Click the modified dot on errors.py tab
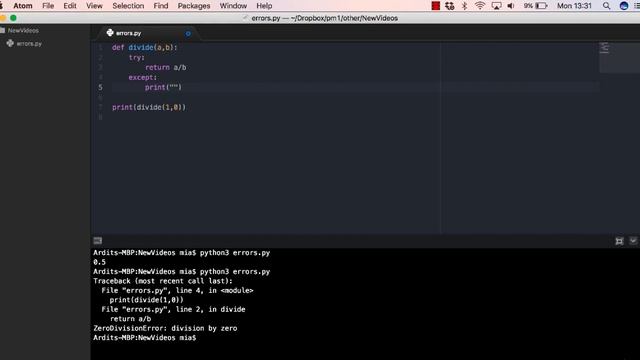640x360 pixels. [x=188, y=33]
